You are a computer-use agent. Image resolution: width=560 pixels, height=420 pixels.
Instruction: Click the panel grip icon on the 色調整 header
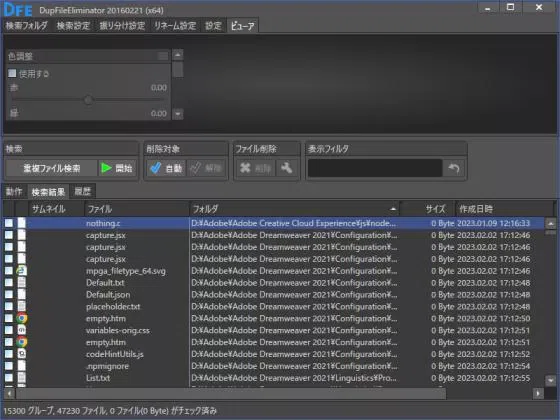tap(162, 56)
